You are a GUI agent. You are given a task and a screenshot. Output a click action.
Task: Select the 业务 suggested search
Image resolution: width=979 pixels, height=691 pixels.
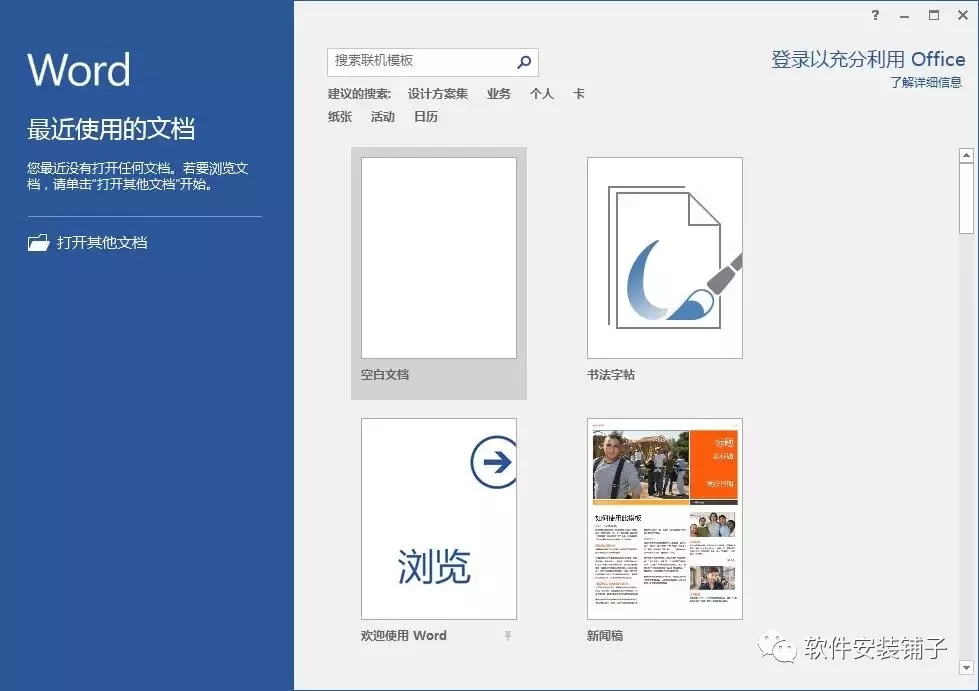497,93
